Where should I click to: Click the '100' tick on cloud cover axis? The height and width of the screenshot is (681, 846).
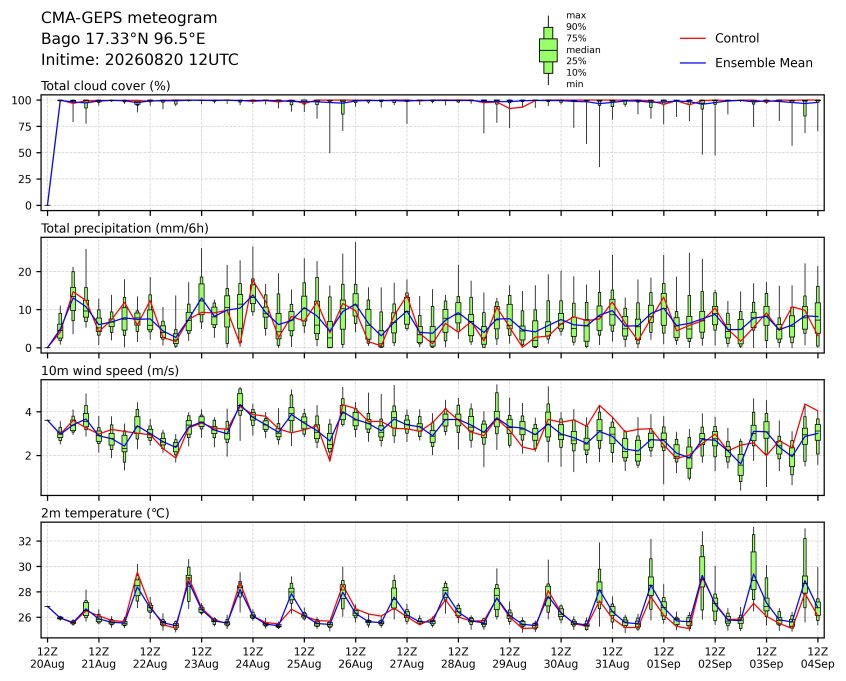tap(23, 100)
